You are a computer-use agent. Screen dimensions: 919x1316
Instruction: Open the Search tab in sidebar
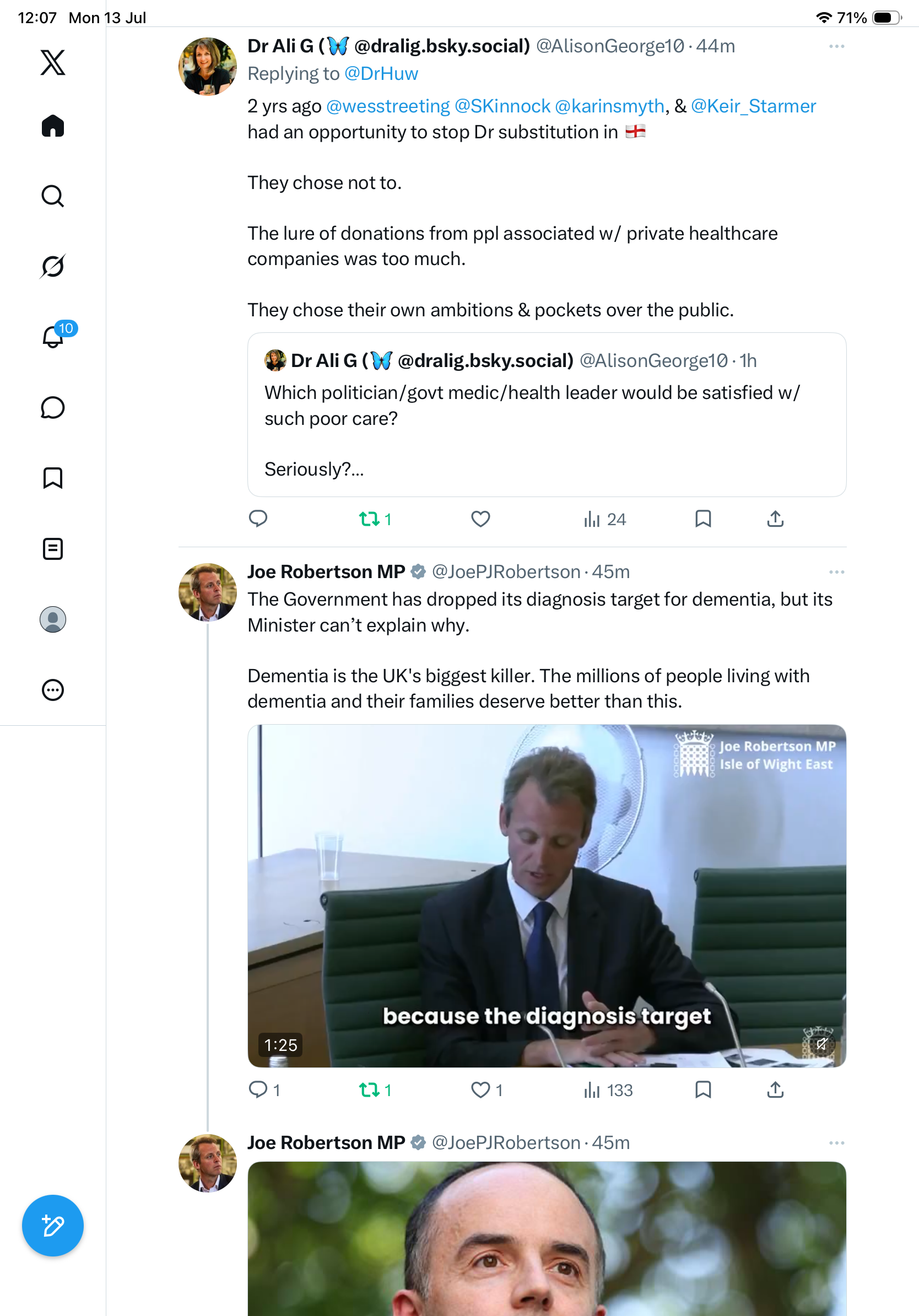point(53,196)
